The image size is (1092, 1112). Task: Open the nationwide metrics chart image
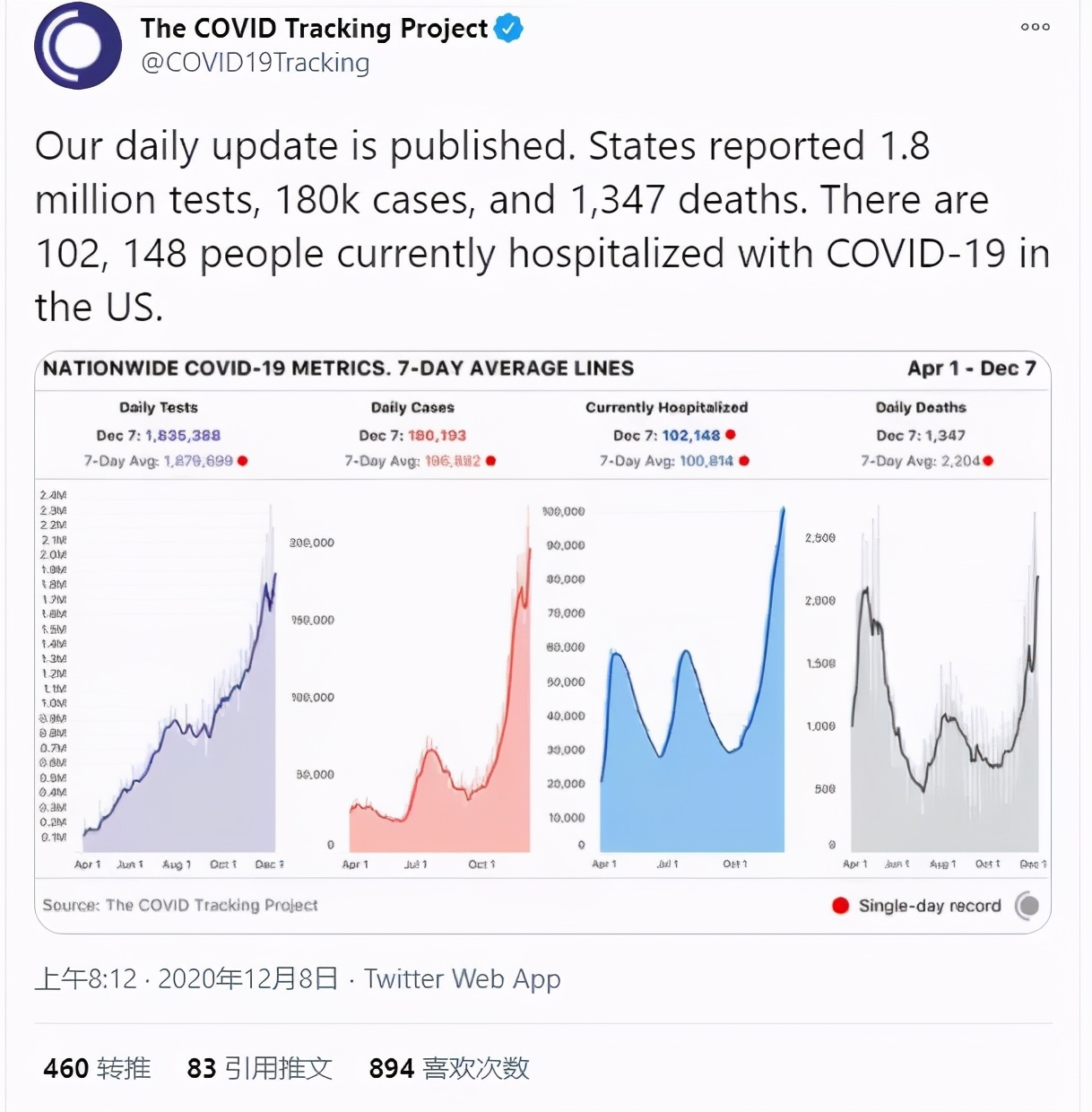(545, 637)
